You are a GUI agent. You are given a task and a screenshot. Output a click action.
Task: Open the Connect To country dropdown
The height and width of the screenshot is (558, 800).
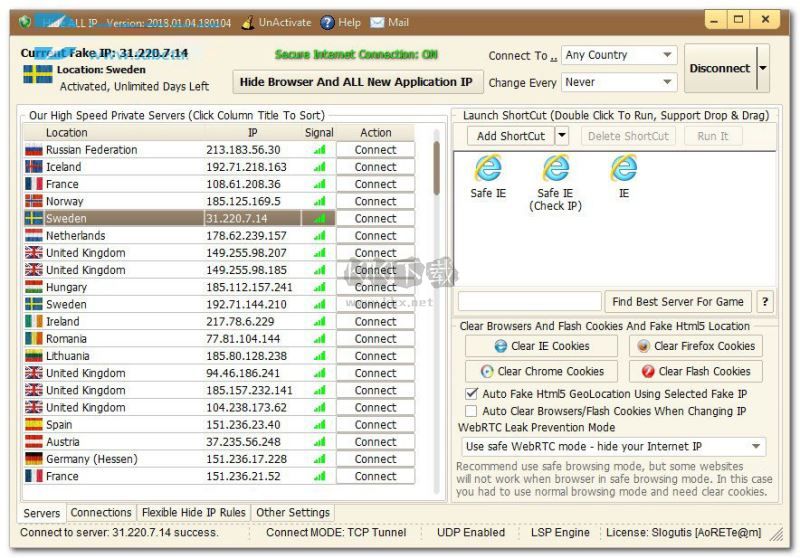click(x=619, y=55)
